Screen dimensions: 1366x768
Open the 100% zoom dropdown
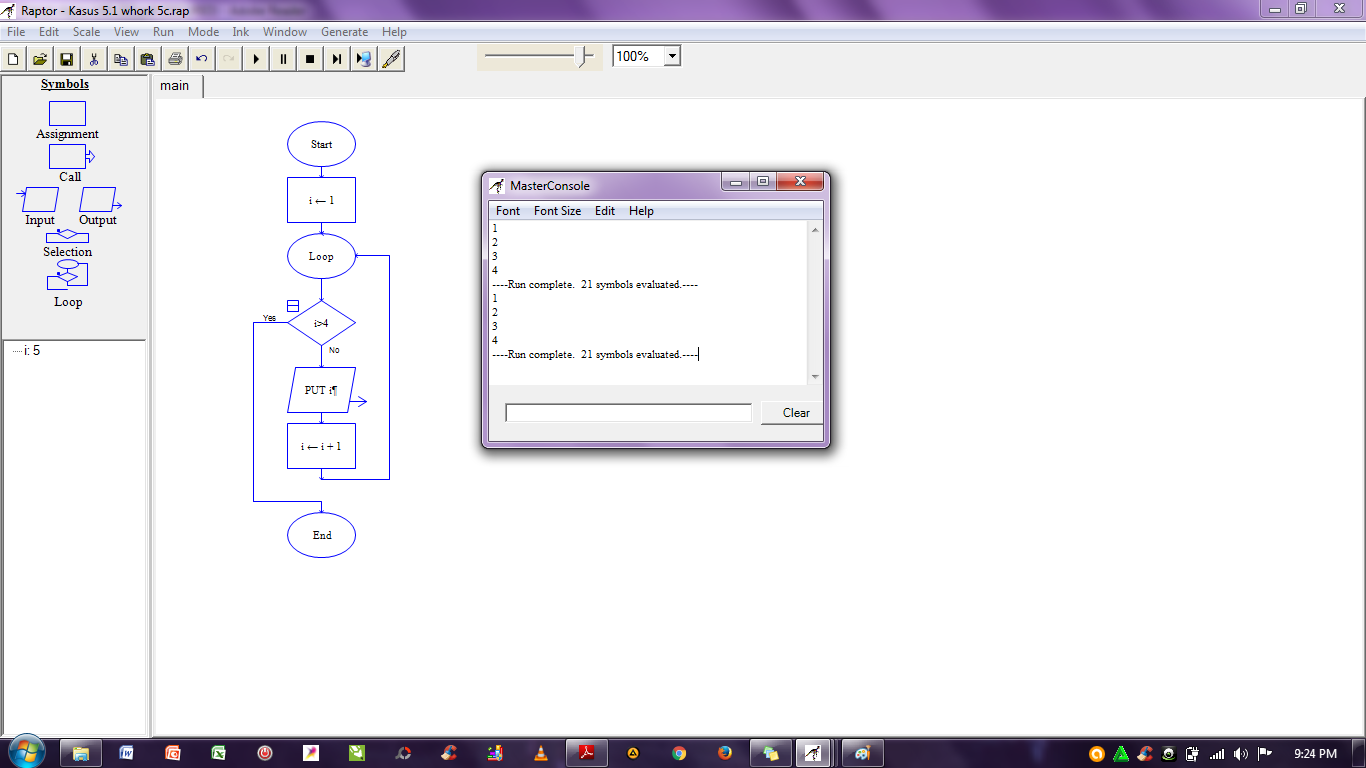(x=672, y=56)
